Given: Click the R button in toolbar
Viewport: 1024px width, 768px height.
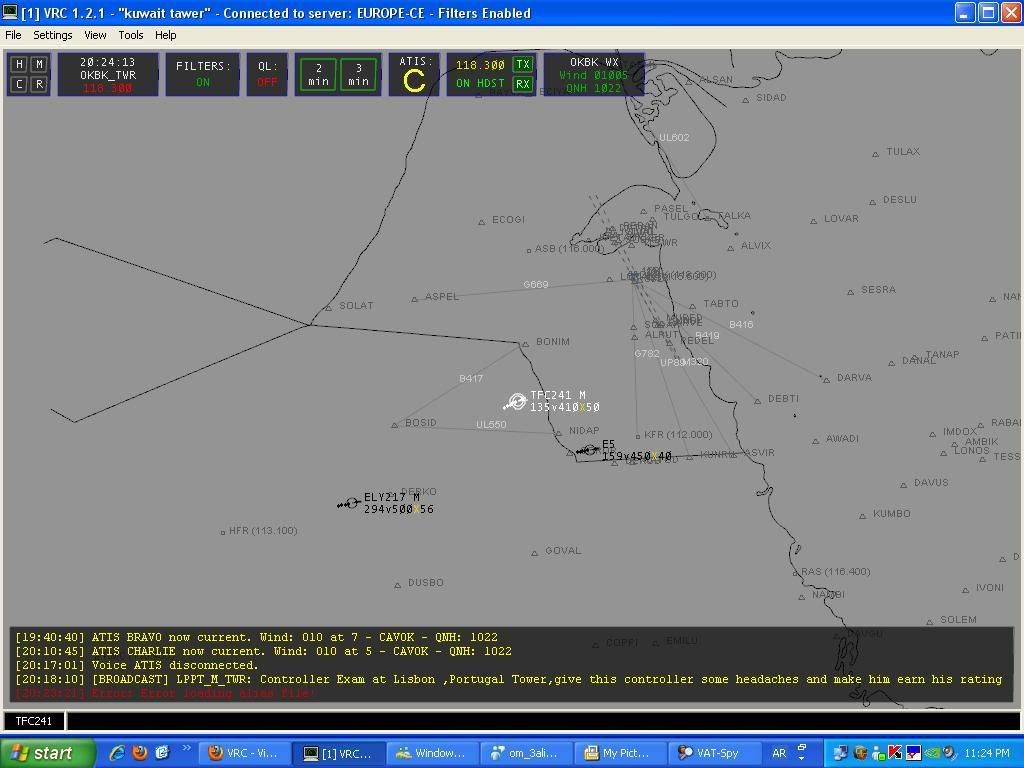Looking at the screenshot, I should pos(39,84).
